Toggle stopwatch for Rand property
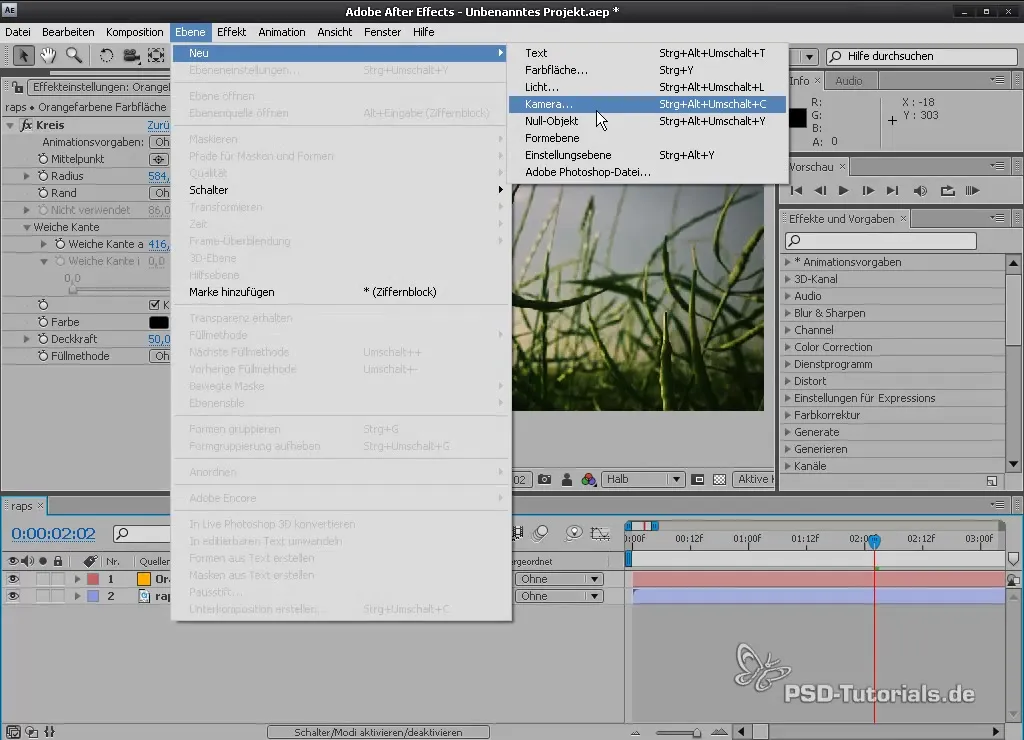The height and width of the screenshot is (740, 1024). pos(43,193)
